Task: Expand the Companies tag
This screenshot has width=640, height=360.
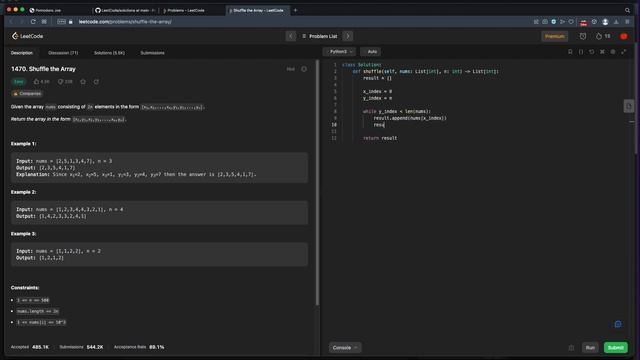Action: point(27,93)
